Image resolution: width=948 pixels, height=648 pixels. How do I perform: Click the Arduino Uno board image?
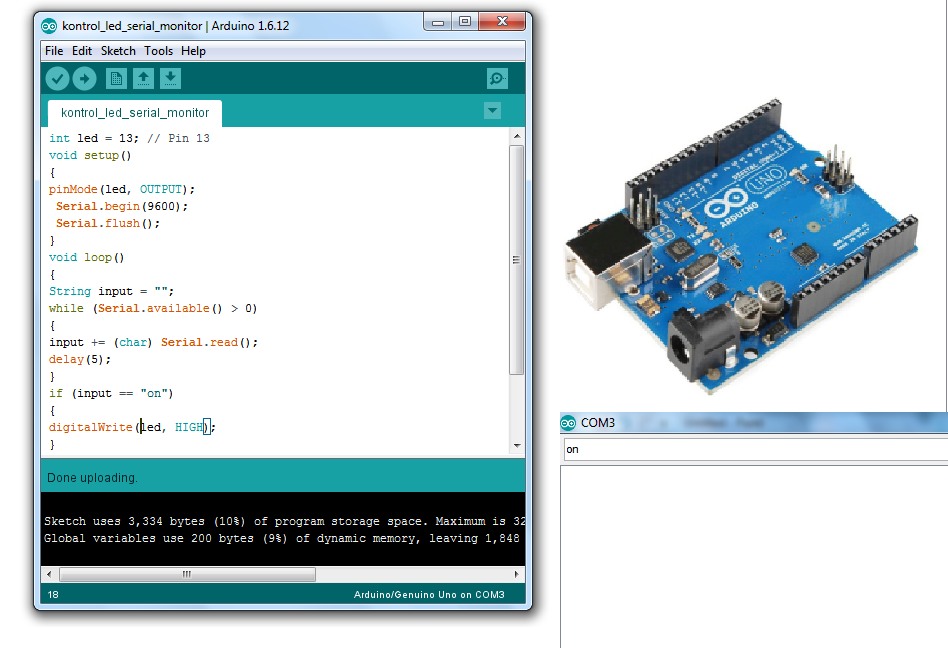click(742, 245)
